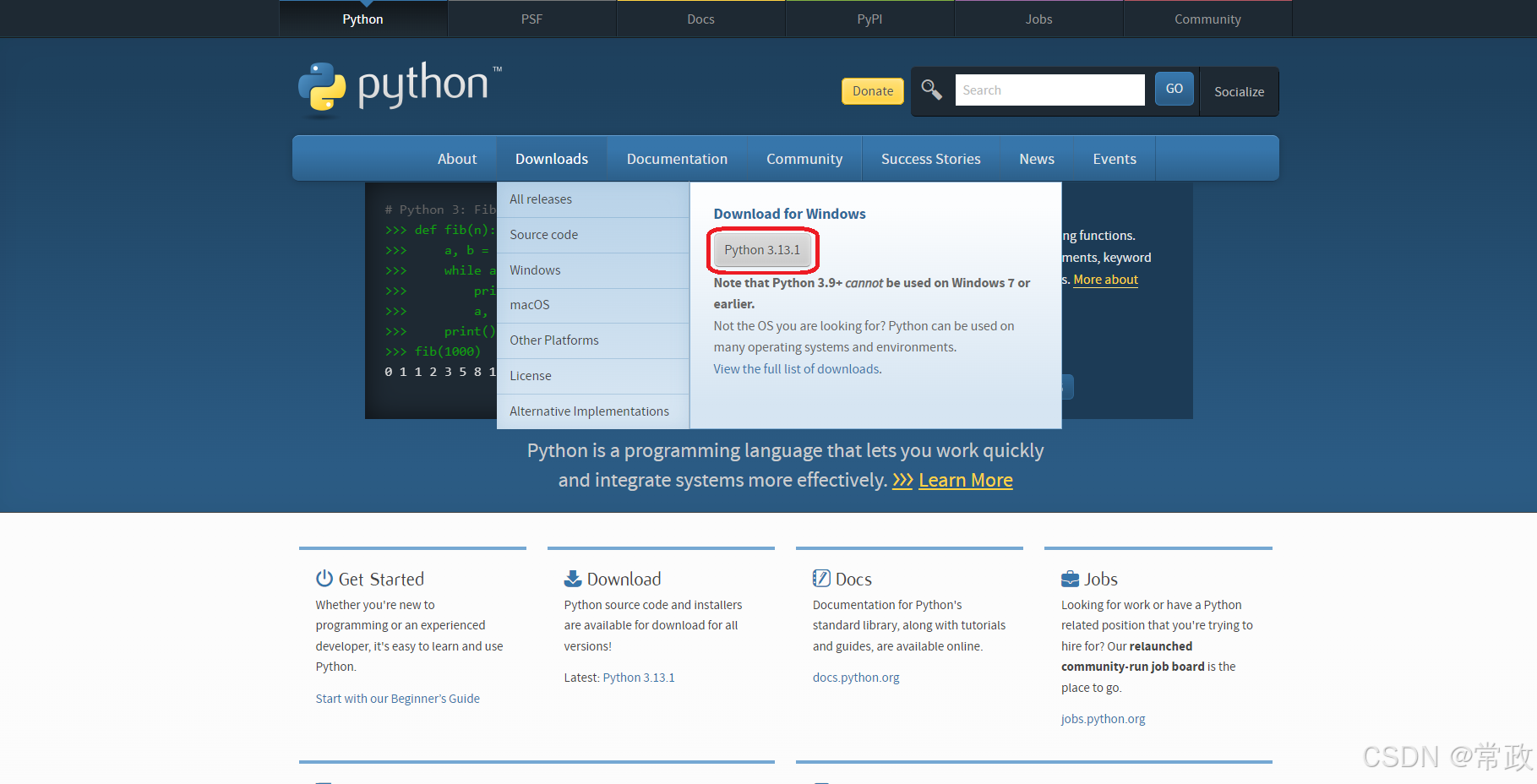Click the More about link
Viewport: 1537px width, 784px height.
[1105, 280]
